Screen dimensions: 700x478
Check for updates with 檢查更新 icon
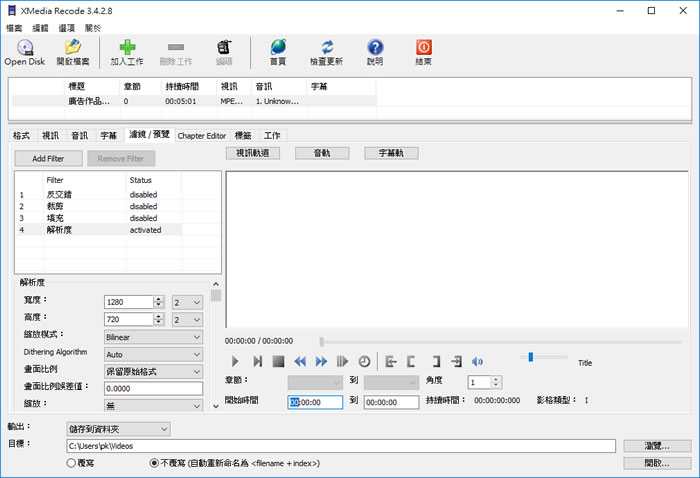point(326,53)
